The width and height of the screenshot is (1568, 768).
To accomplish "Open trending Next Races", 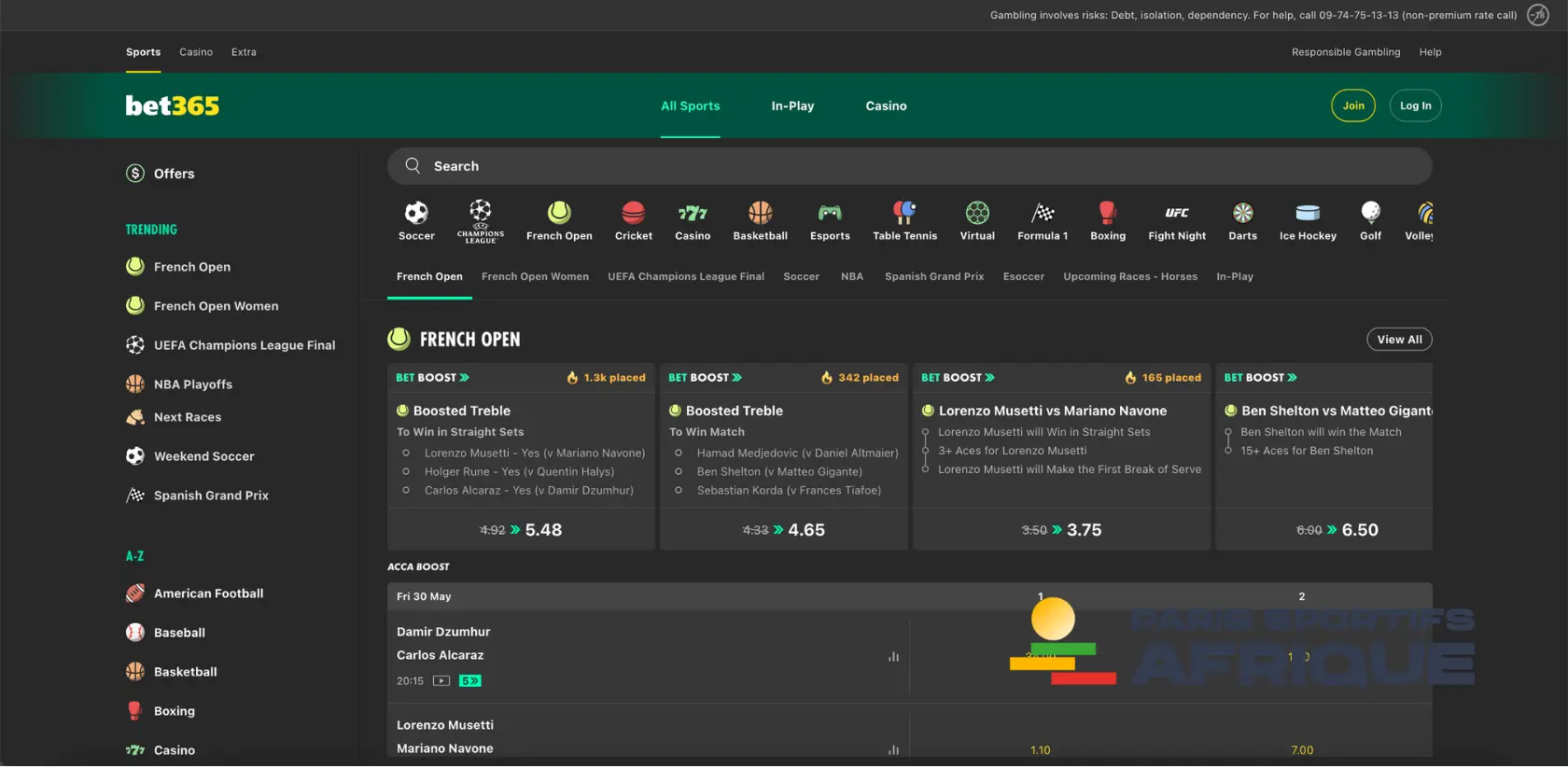I will point(174,417).
